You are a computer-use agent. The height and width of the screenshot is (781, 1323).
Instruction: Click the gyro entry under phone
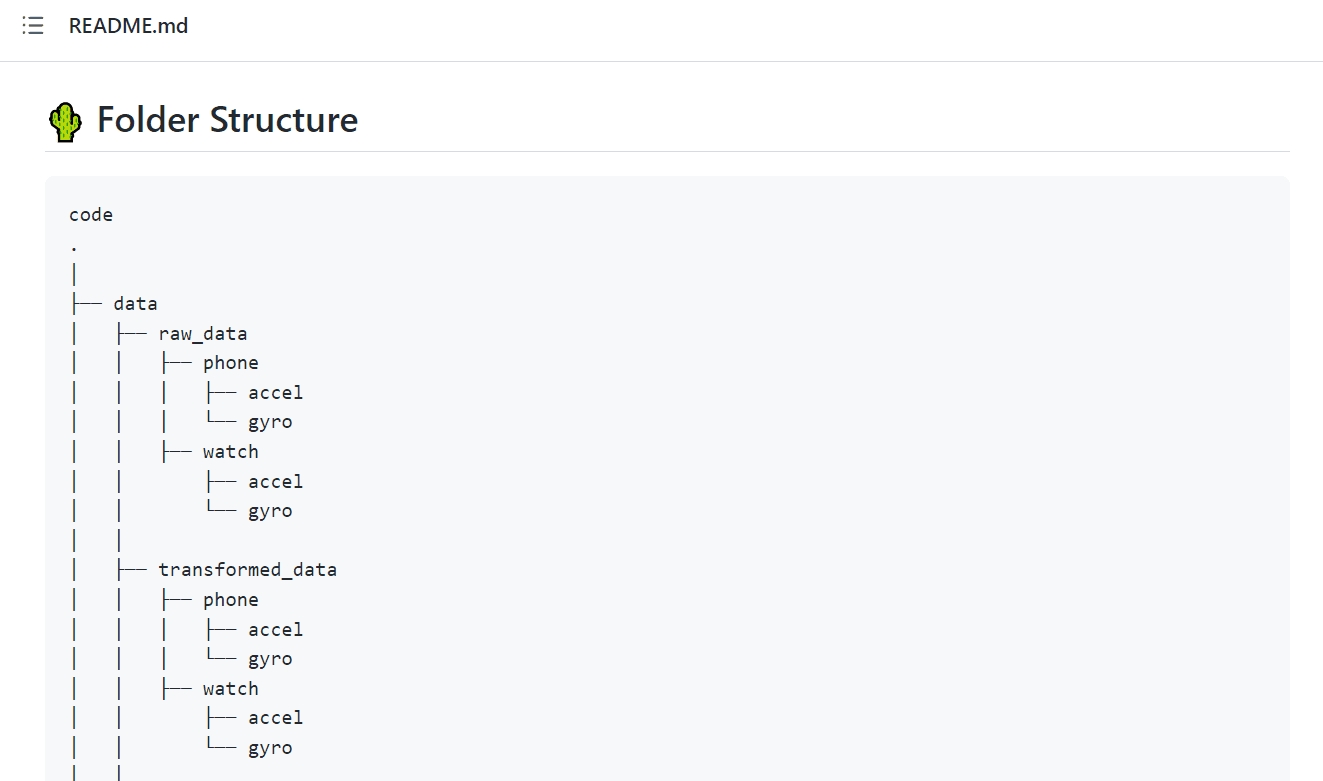[270, 421]
